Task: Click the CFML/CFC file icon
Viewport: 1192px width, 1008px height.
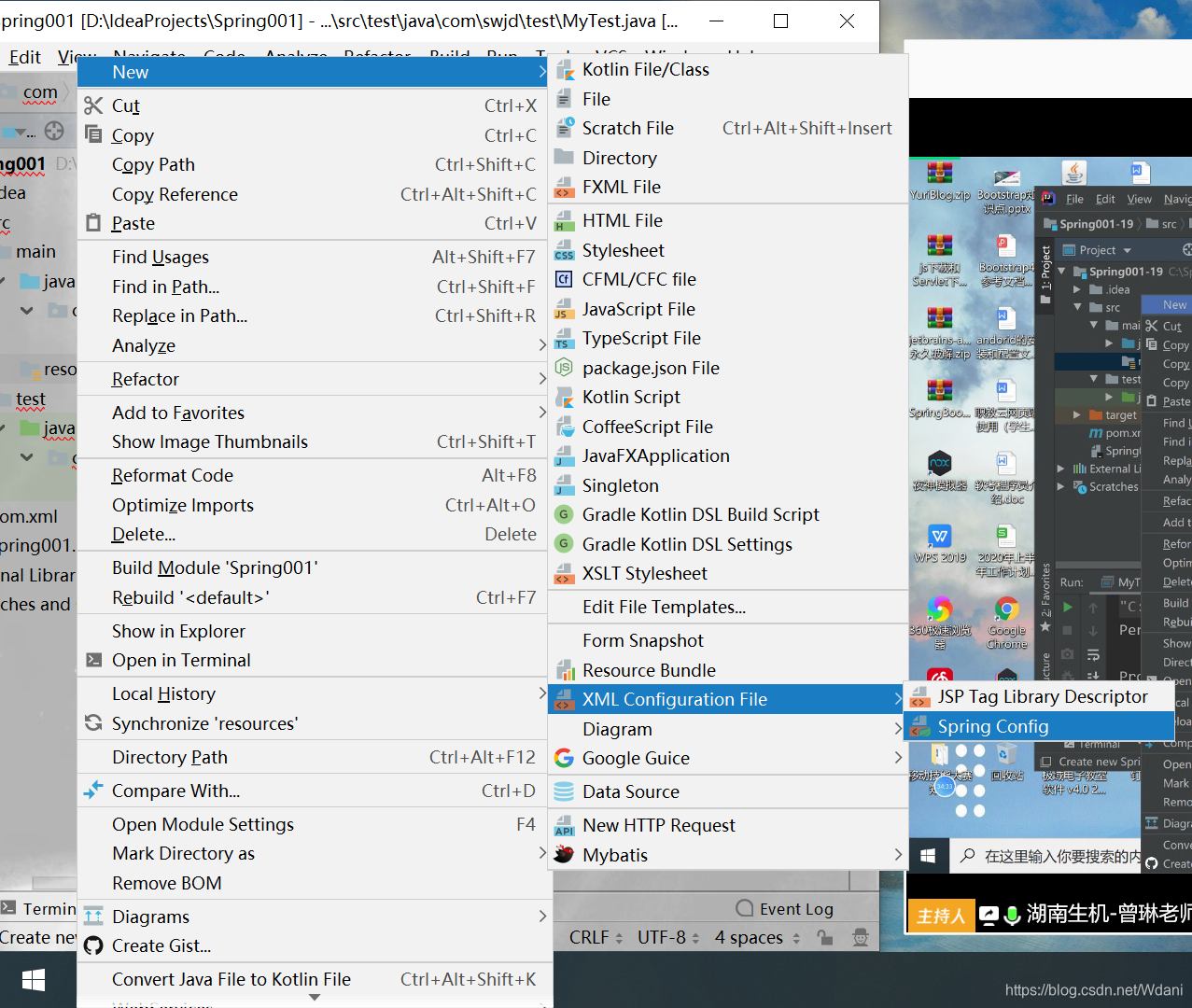Action: [564, 279]
